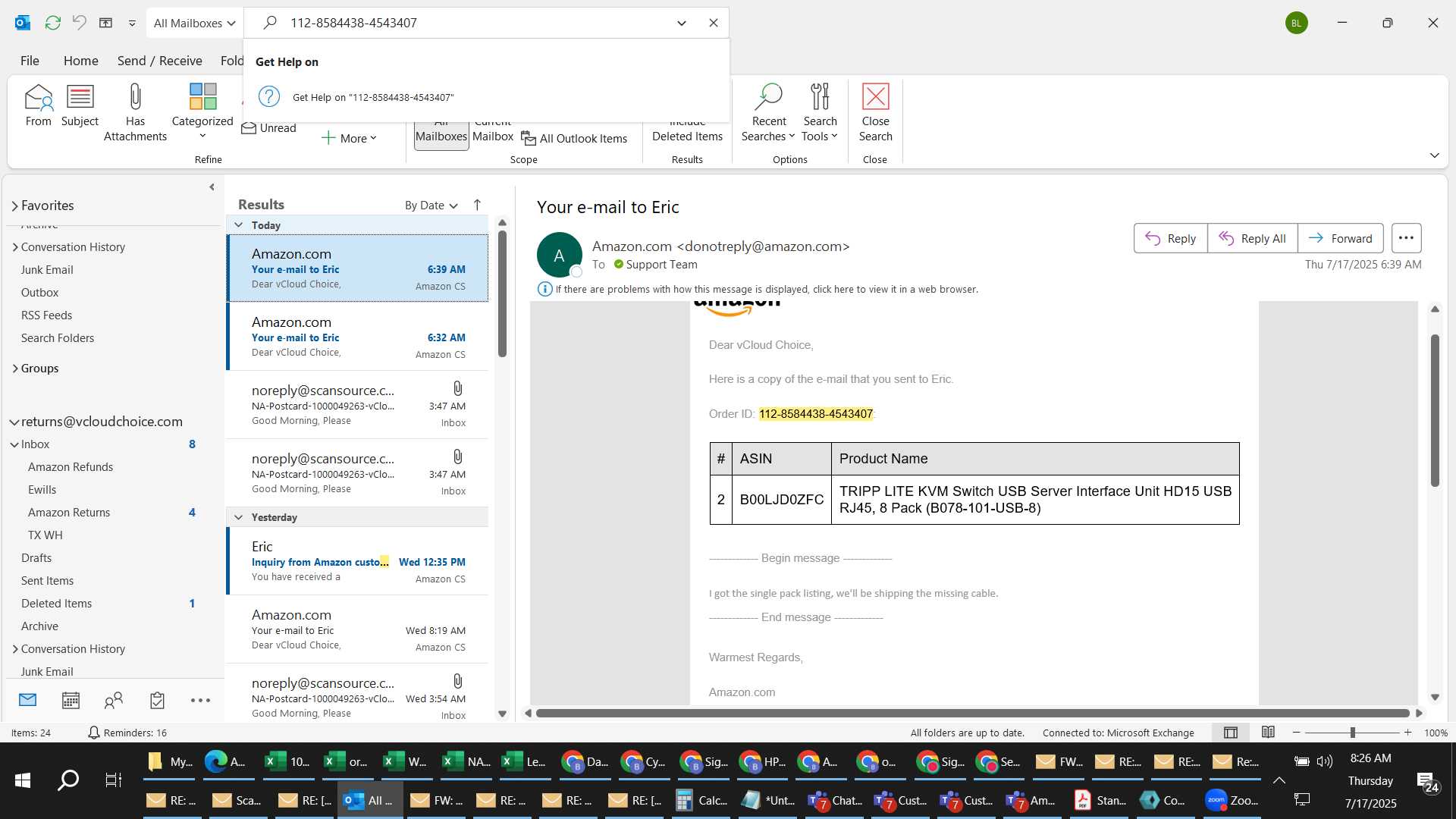
Task: Open More refine options dropdown
Action: click(x=349, y=139)
